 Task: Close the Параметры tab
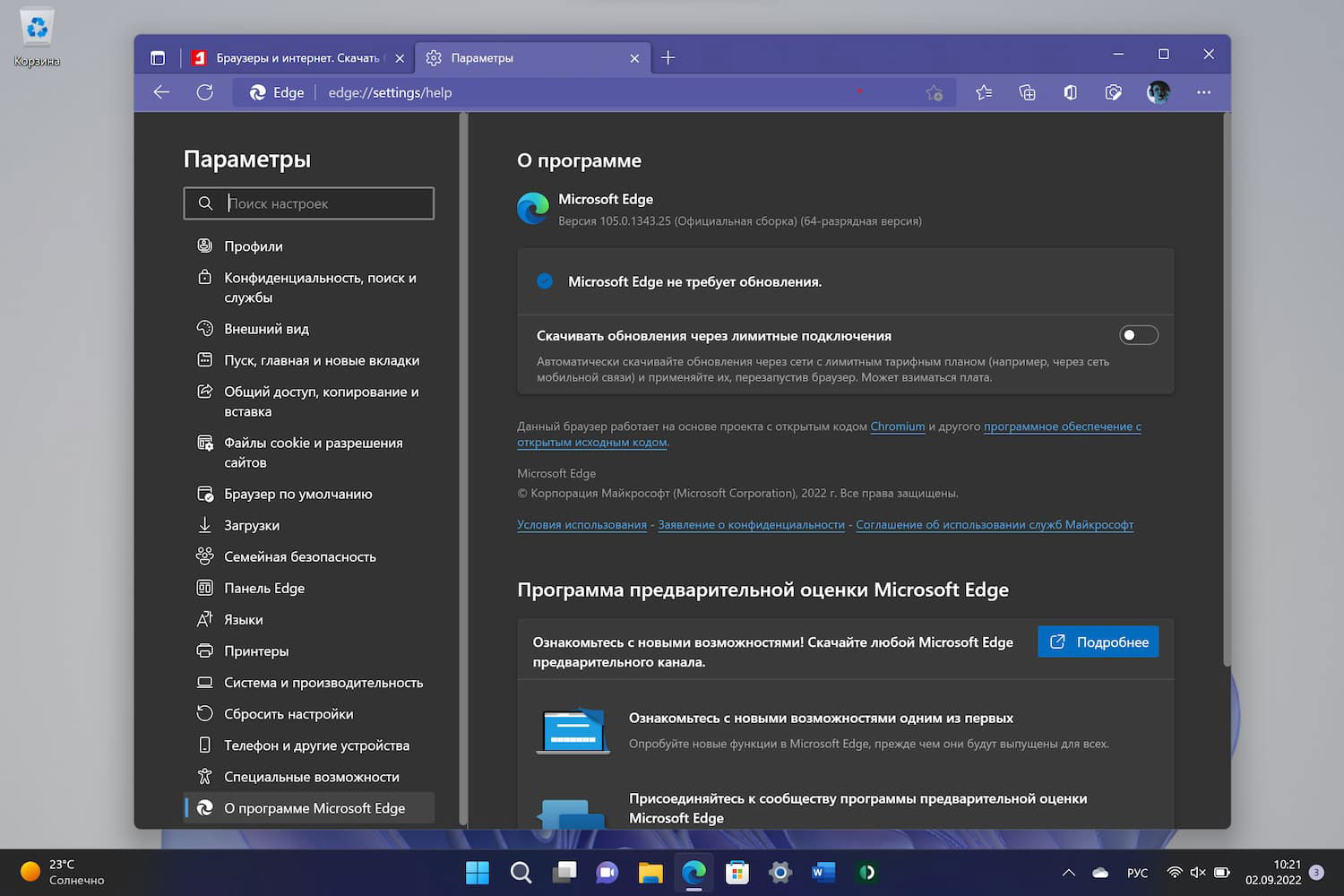pos(634,58)
